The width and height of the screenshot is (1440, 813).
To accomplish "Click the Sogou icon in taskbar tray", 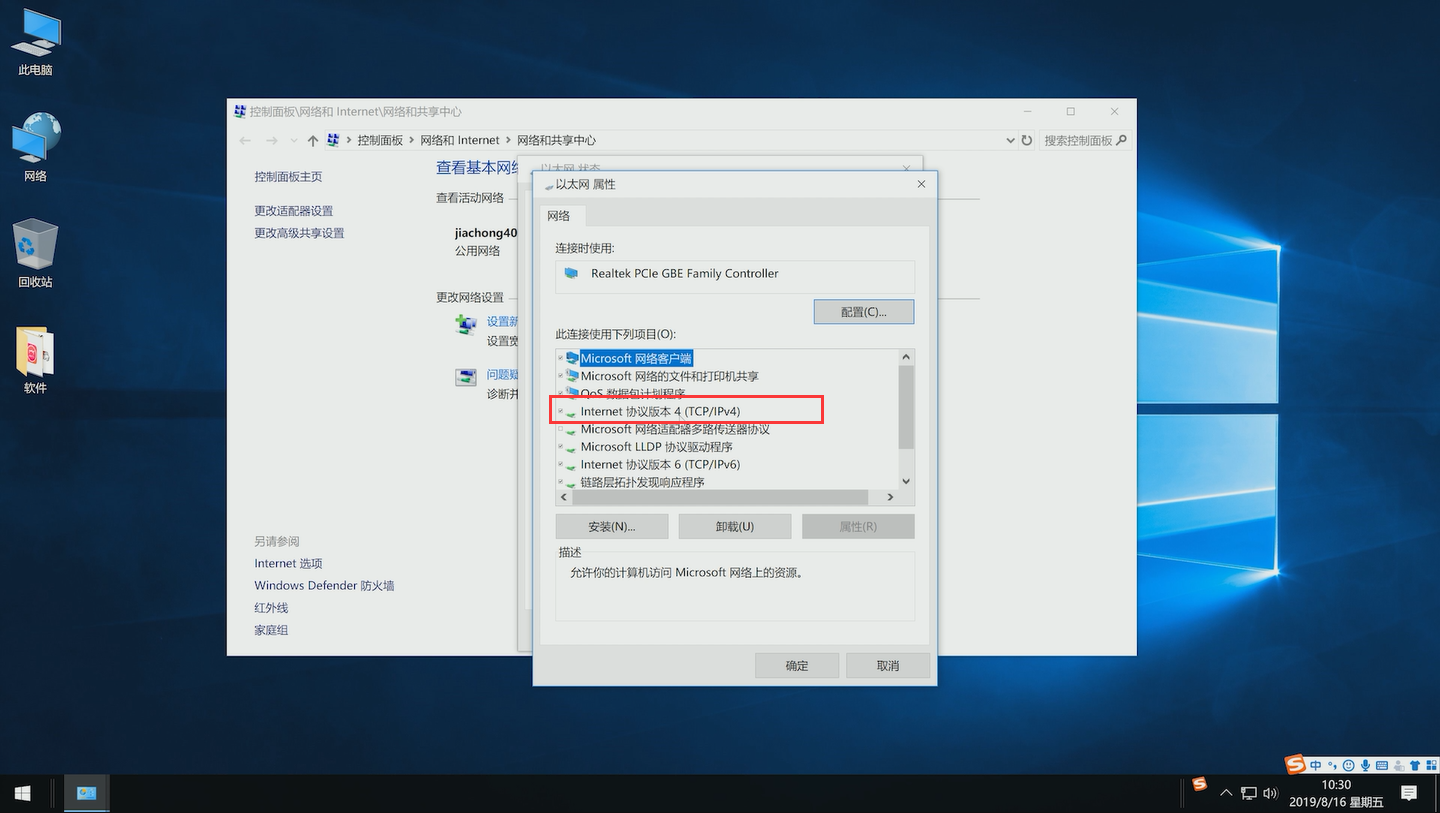I will click(x=1200, y=784).
